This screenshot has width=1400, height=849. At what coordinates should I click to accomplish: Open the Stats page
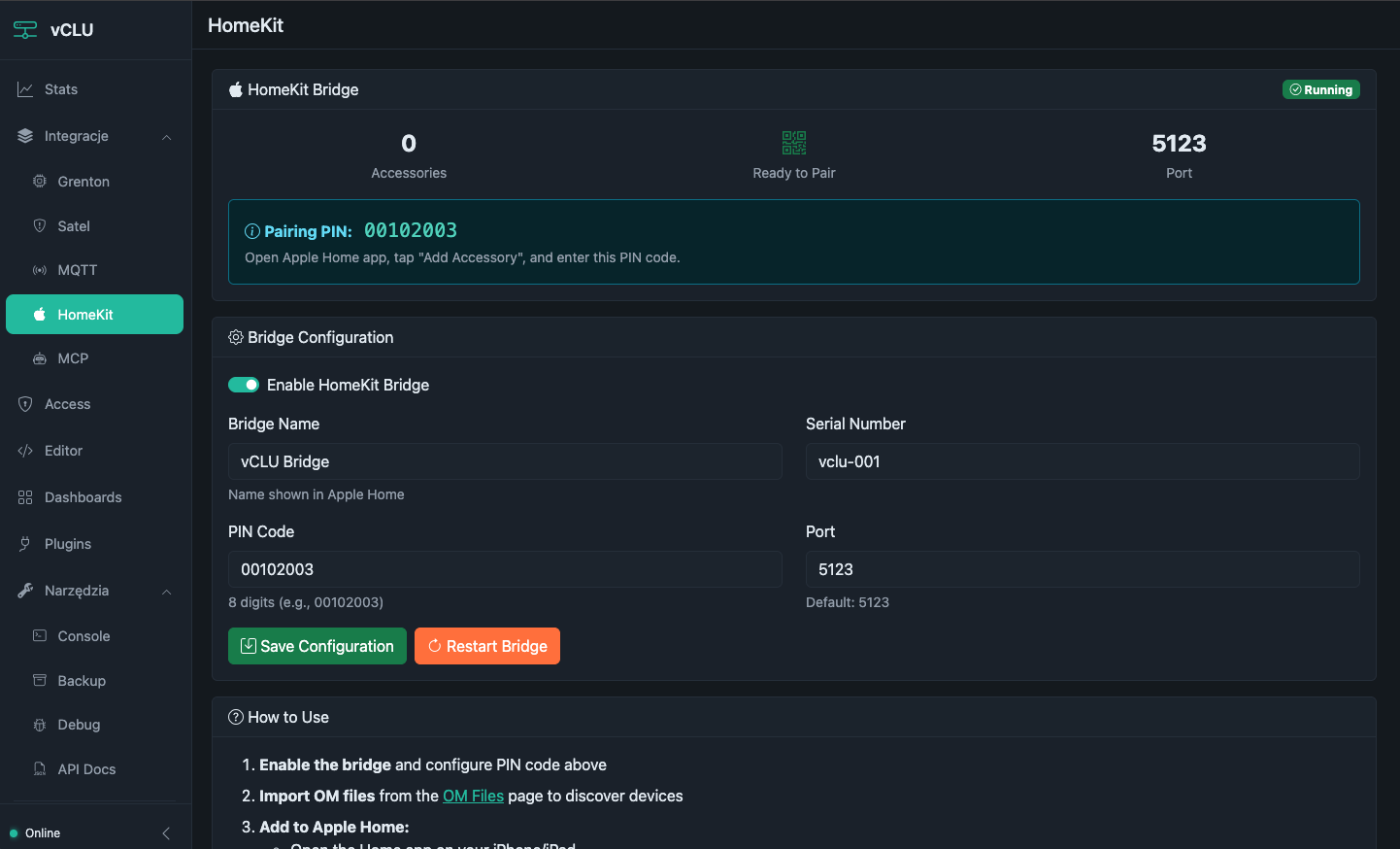[95, 89]
